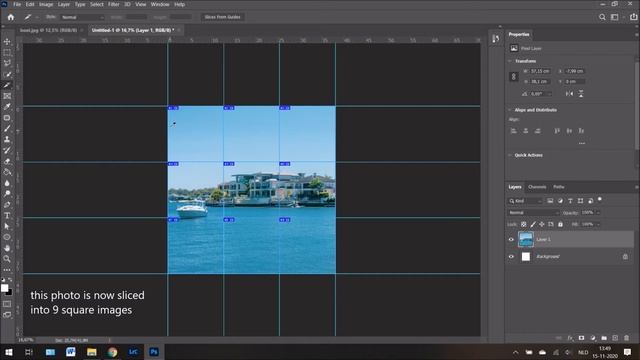The height and width of the screenshot is (360, 640).
Task: Open the Search icon in options bar
Action: 602,17
